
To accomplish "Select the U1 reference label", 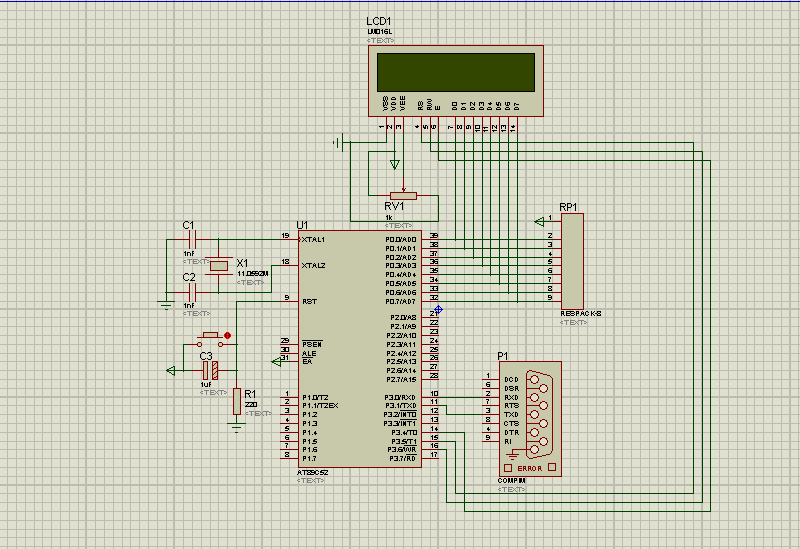I will (303, 225).
